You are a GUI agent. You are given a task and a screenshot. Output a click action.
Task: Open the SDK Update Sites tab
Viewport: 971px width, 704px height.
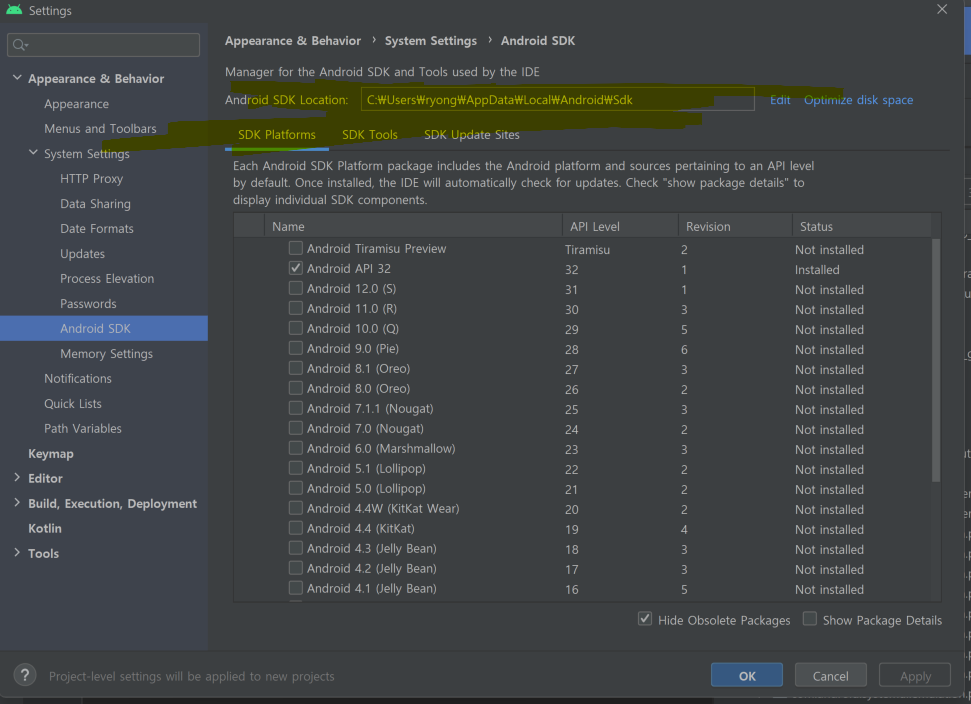472,135
